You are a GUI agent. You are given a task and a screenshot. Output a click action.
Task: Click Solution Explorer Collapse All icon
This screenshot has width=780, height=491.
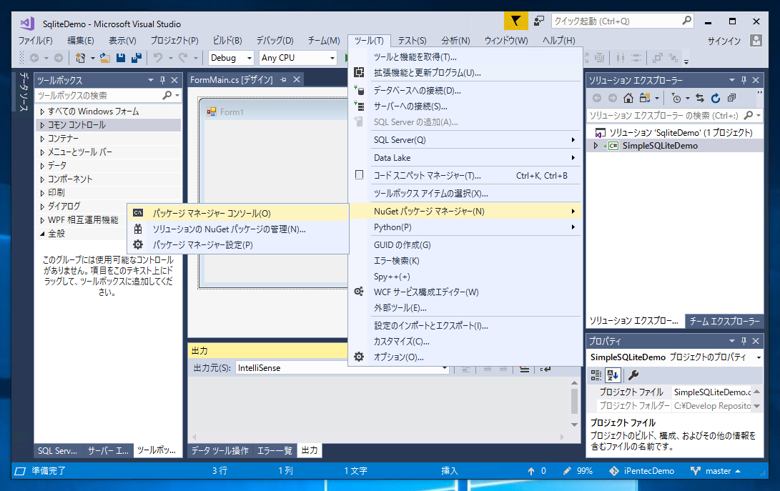[731, 98]
